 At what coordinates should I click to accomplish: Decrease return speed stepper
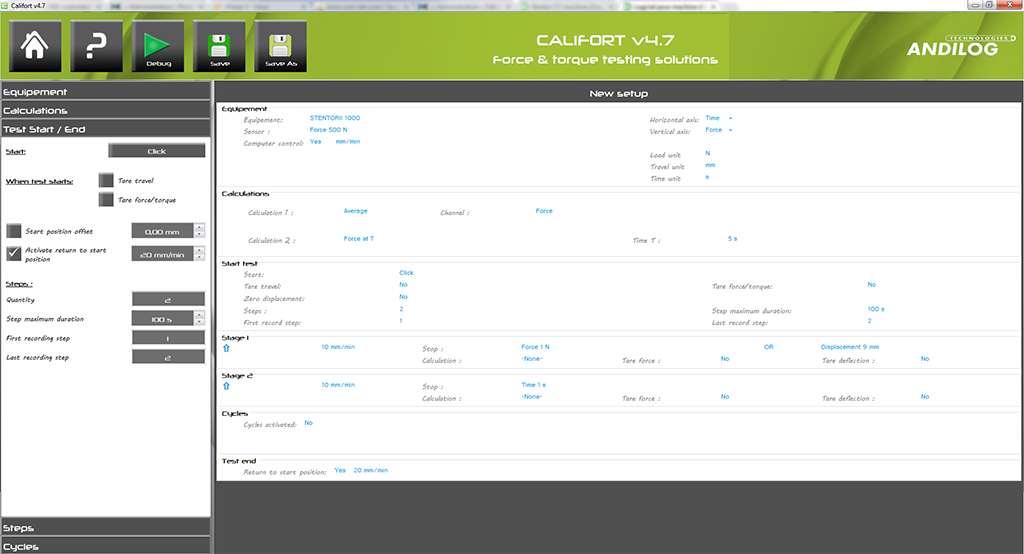tap(200, 257)
